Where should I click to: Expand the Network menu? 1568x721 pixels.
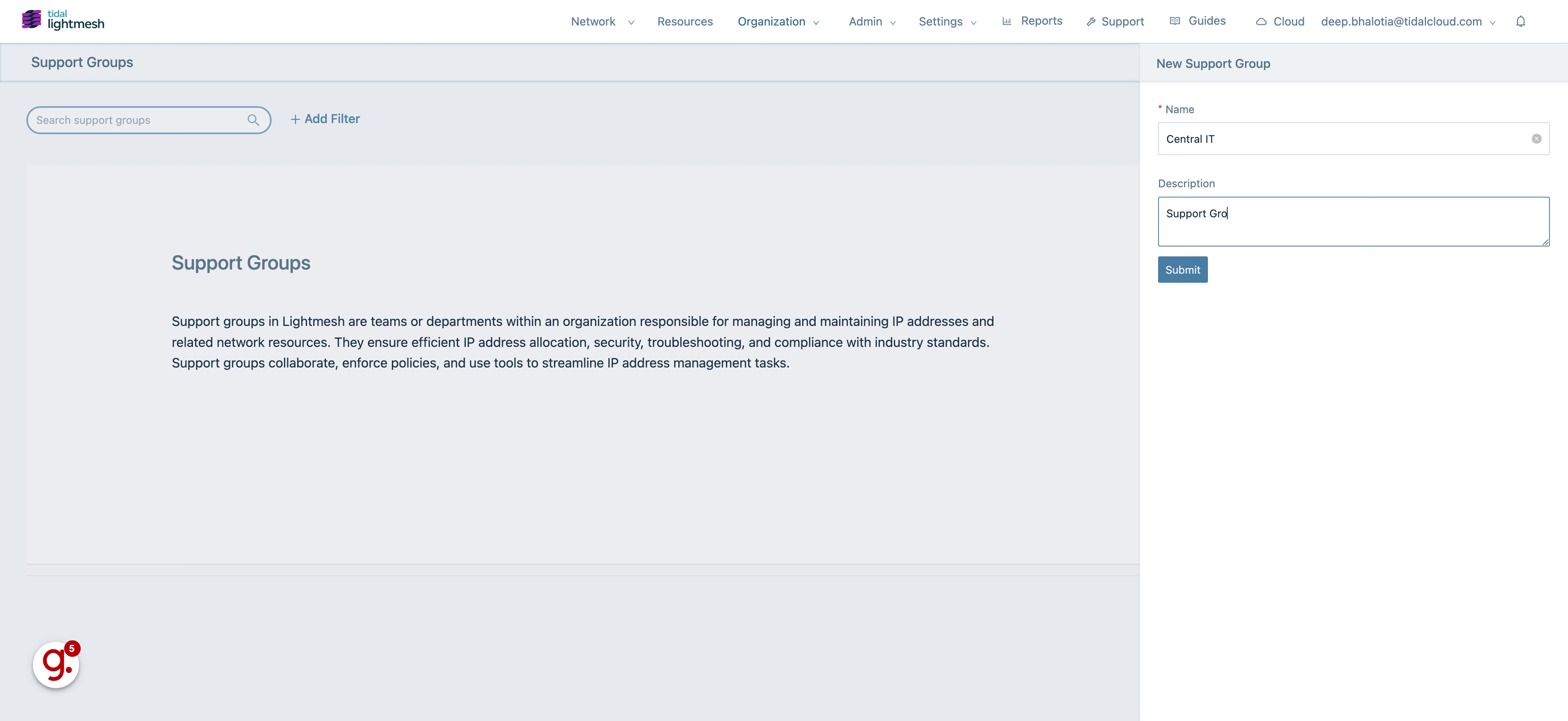[603, 22]
